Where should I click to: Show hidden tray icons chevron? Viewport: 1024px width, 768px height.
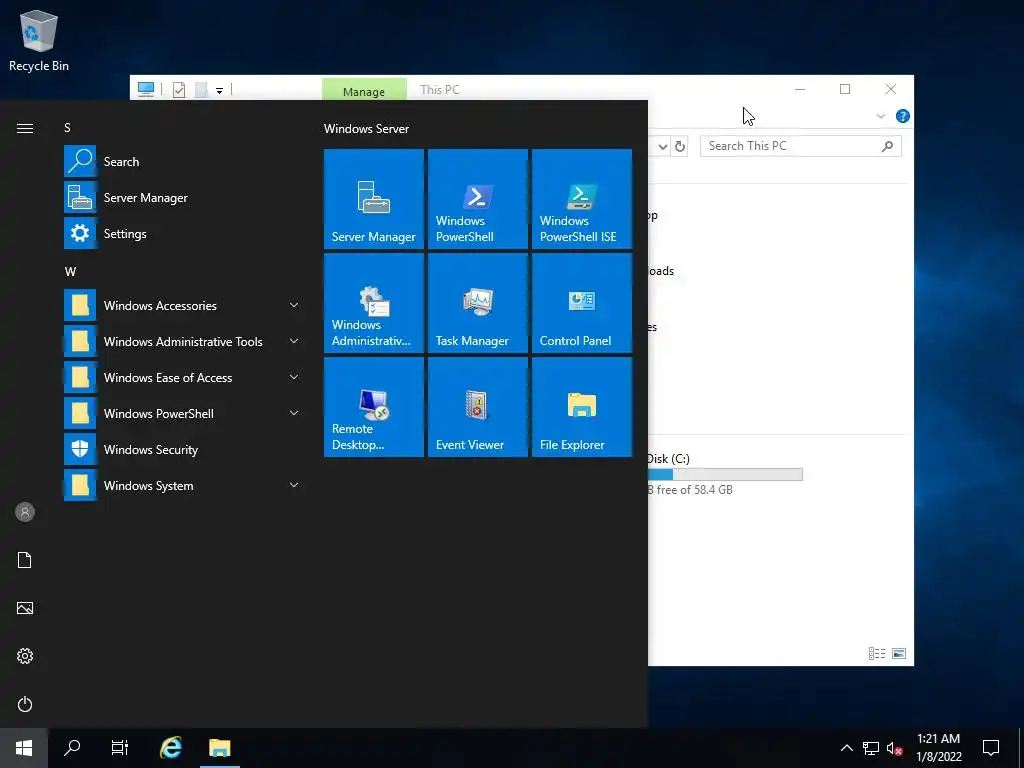(846, 748)
